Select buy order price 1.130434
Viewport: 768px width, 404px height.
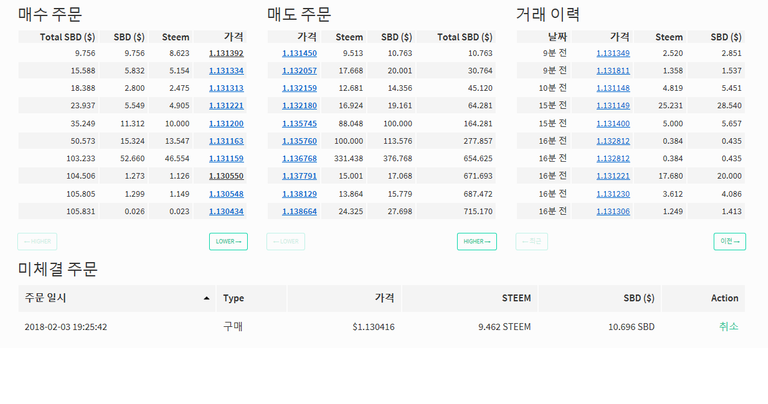point(225,211)
